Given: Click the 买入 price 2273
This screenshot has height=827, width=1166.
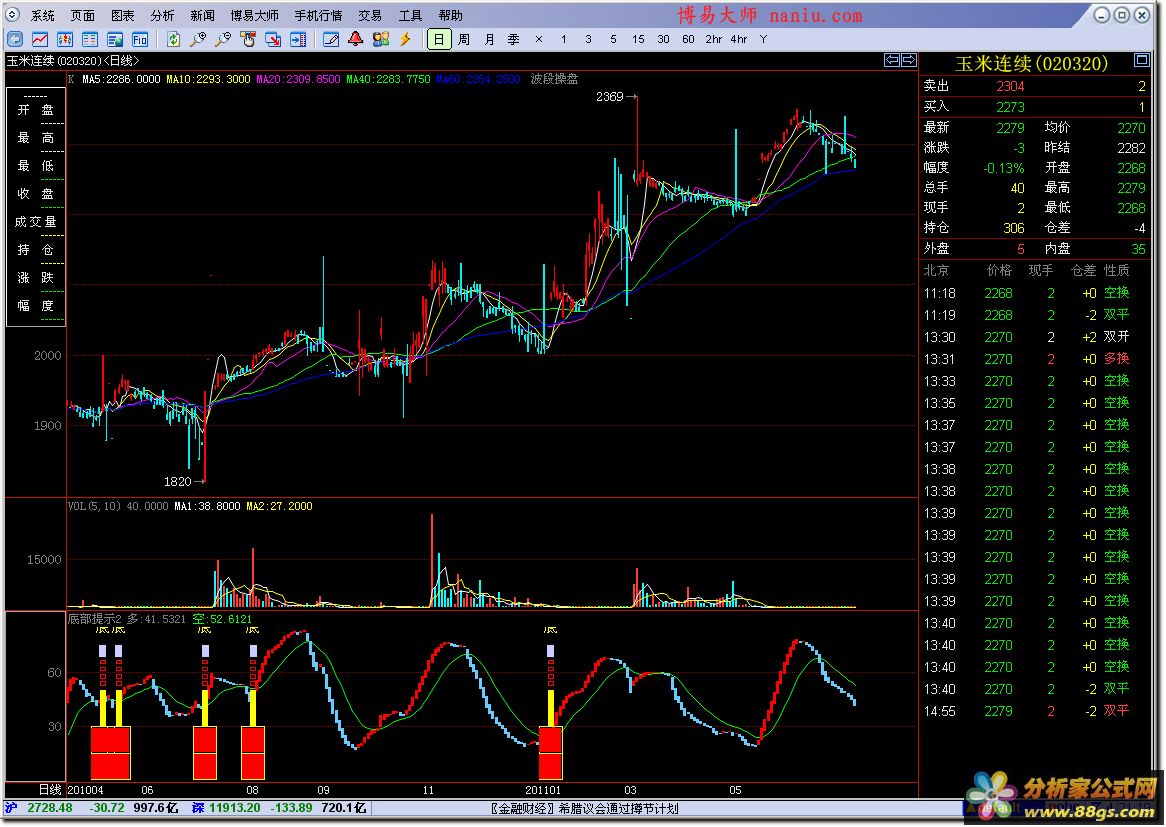Looking at the screenshot, I should pyautogui.click(x=1010, y=107).
